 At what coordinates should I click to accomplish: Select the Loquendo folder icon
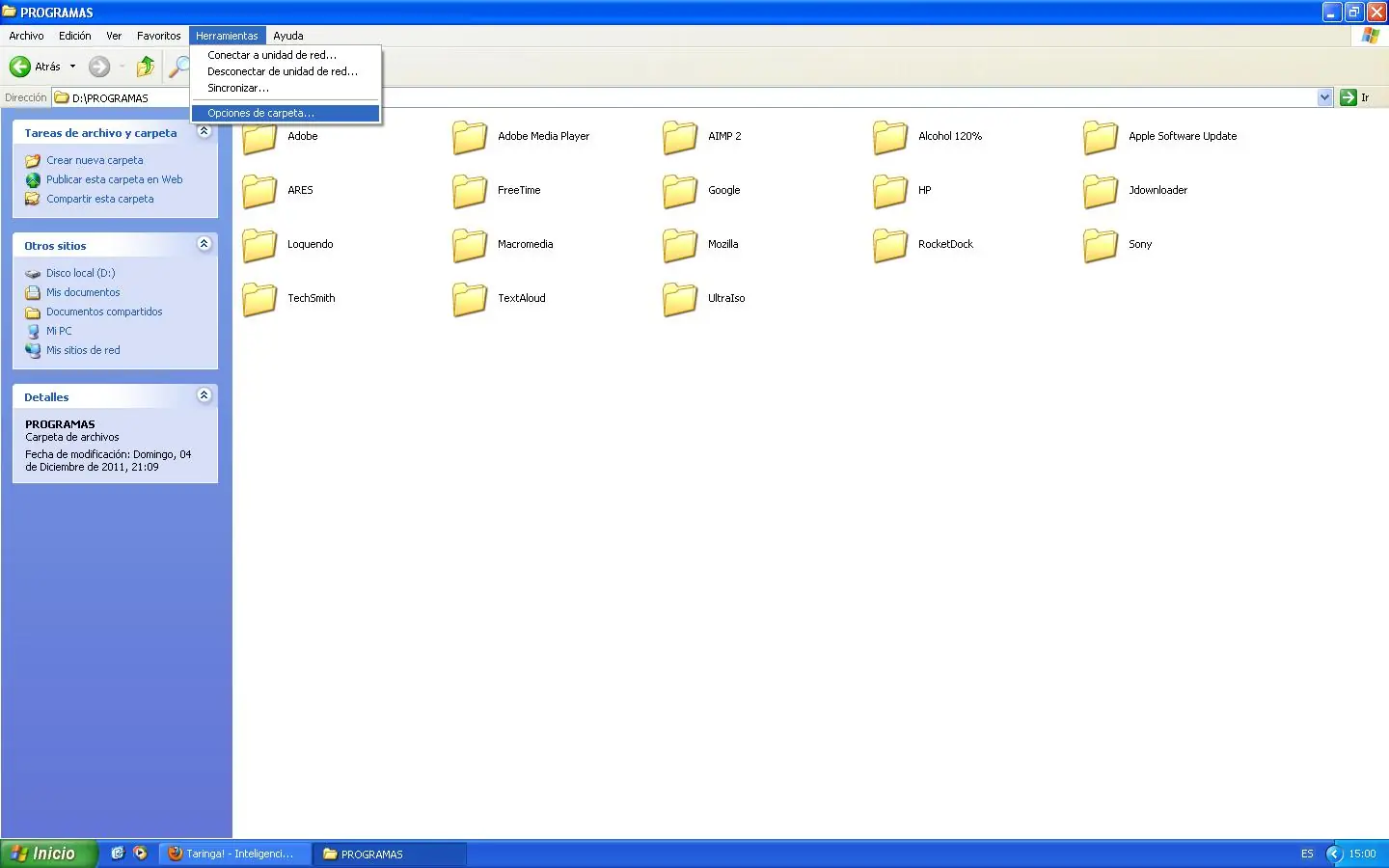[x=259, y=245]
